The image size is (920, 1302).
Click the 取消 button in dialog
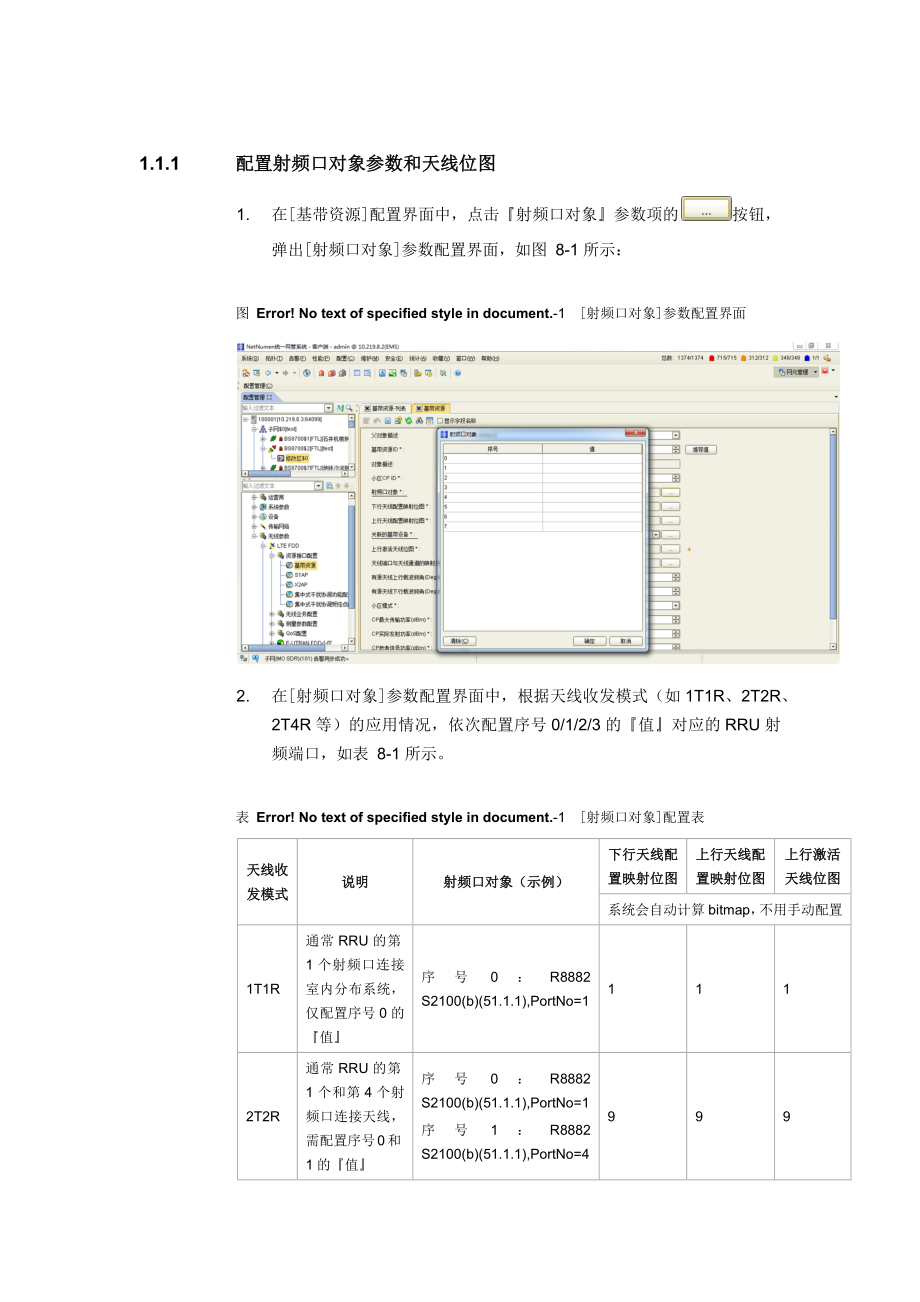[625, 640]
